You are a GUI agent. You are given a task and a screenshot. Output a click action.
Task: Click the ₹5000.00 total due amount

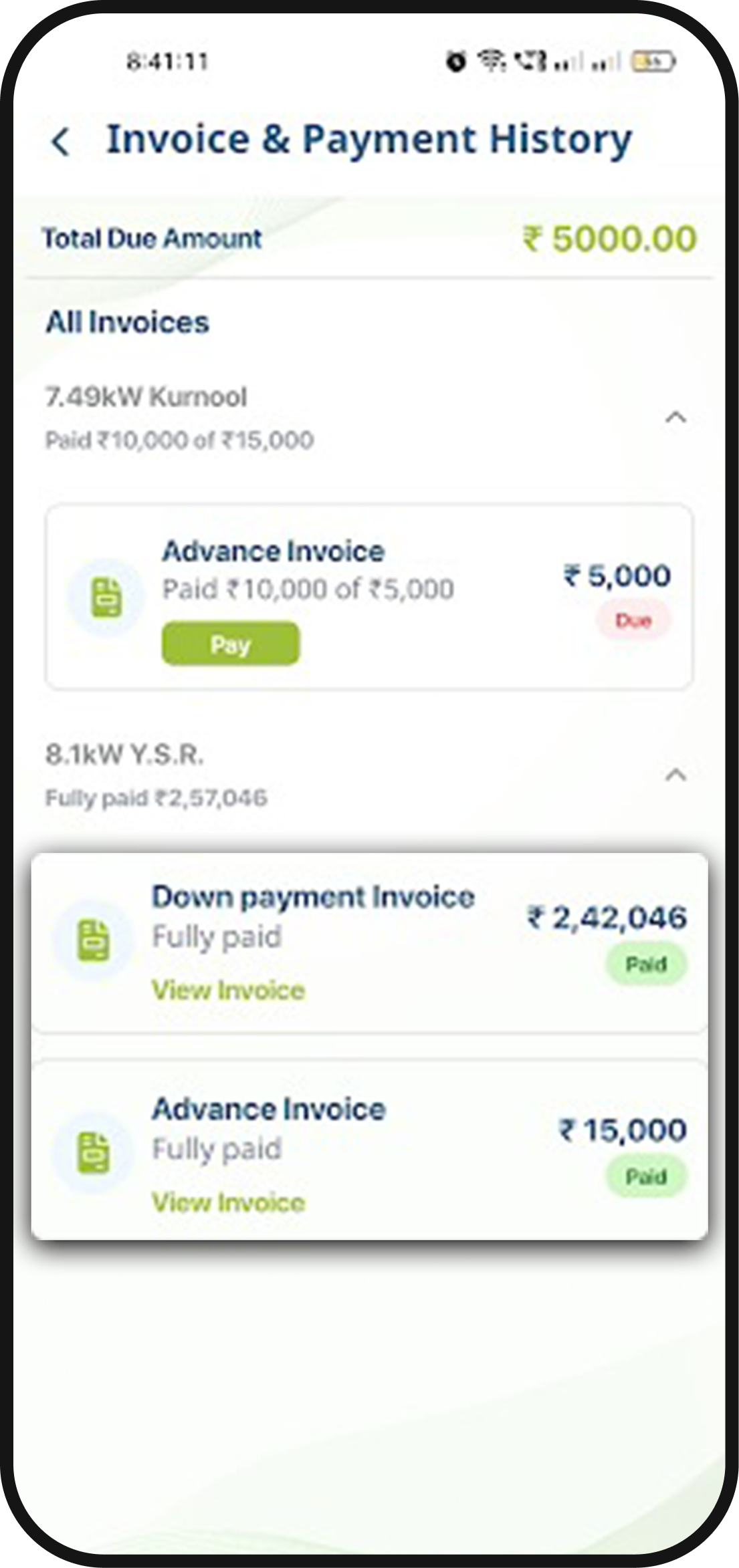pyautogui.click(x=609, y=239)
